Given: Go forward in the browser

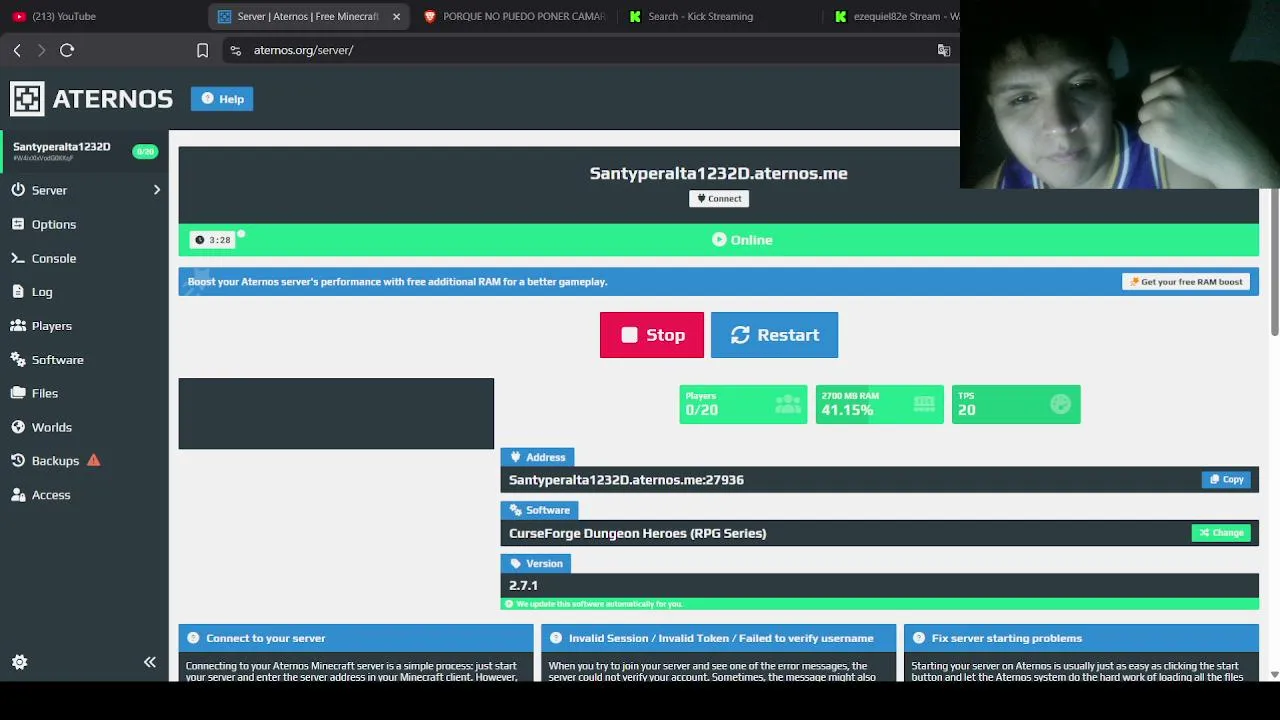Looking at the screenshot, I should tap(41, 50).
